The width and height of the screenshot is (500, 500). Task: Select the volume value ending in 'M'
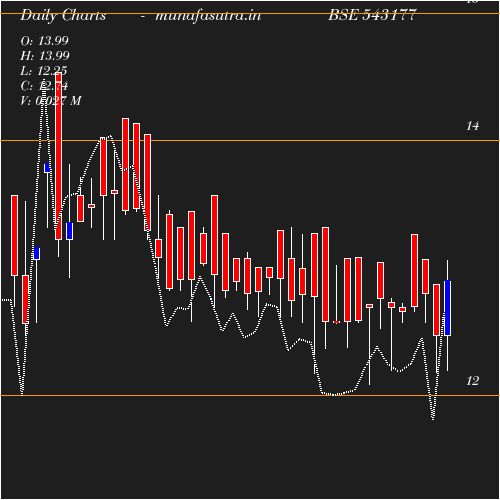(x=51, y=101)
